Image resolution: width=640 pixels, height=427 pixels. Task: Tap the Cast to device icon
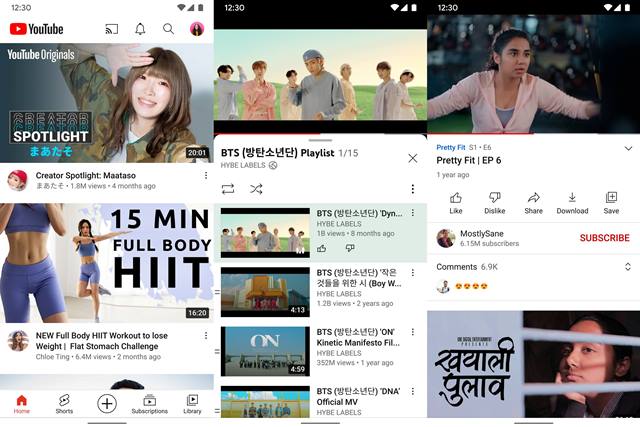click(111, 29)
